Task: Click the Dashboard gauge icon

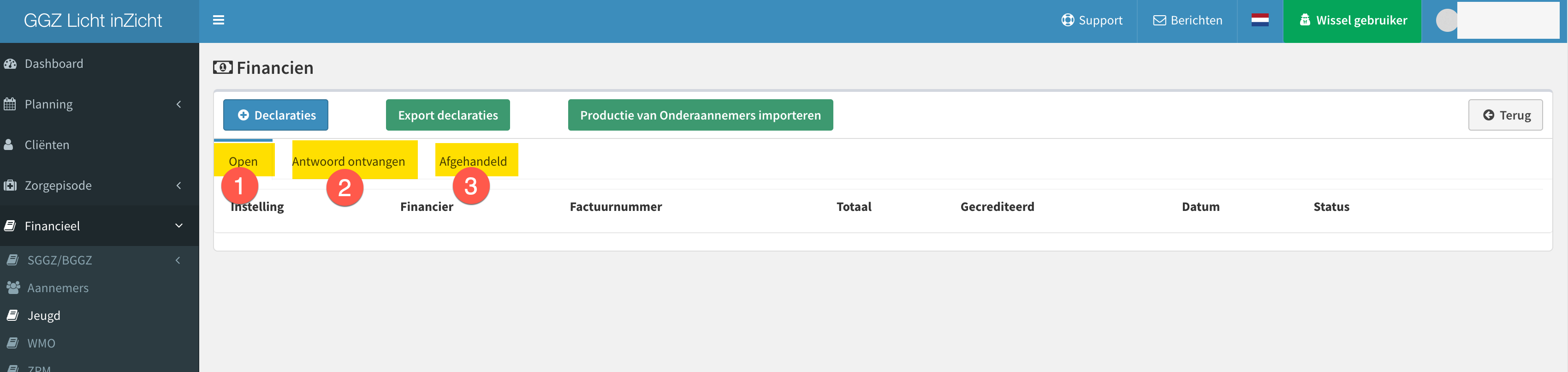Action: 10,63
